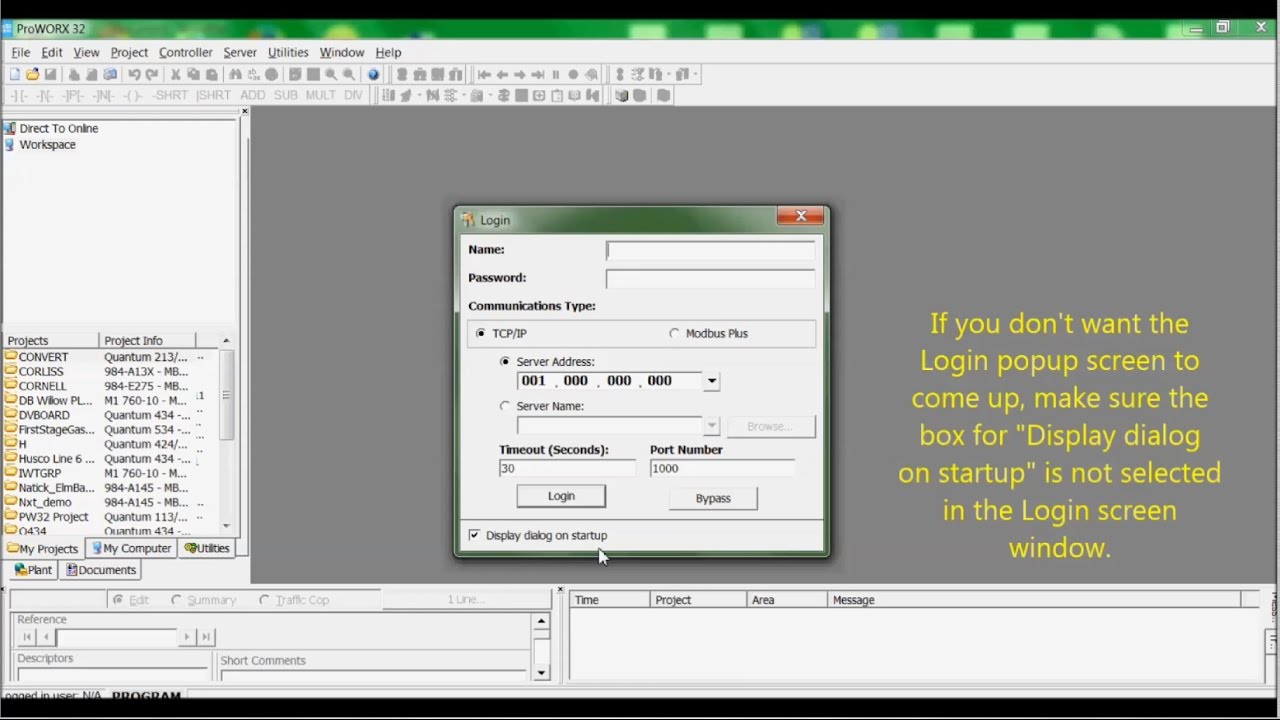
Task: Open the Server menu
Action: (x=240, y=52)
